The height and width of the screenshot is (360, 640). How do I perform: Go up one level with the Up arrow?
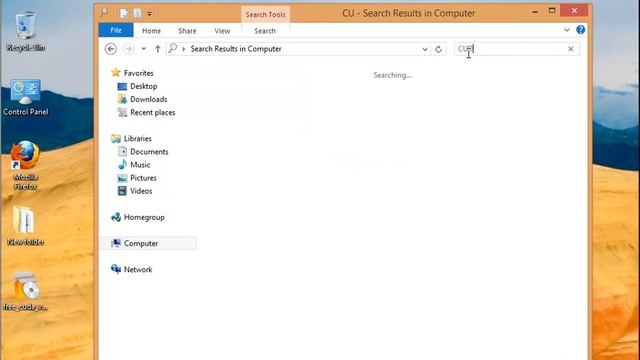pos(158,49)
